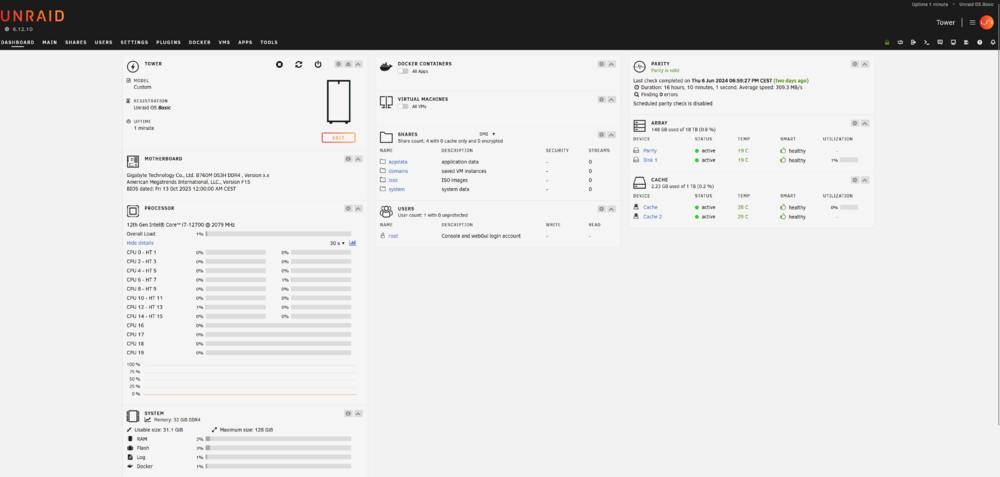The image size is (1000, 477).
Task: Toggle the All Apps switch
Action: tap(403, 71)
